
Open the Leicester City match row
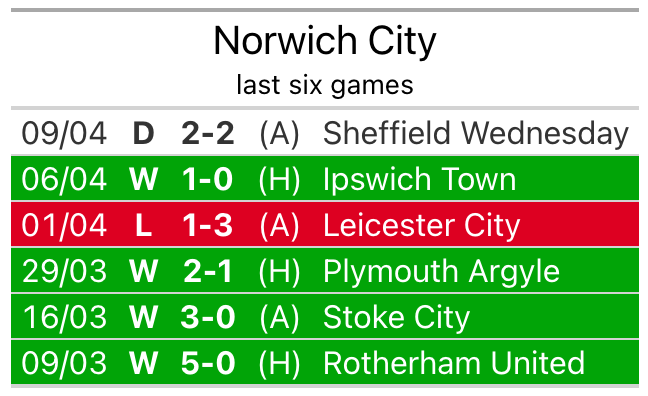click(325, 225)
